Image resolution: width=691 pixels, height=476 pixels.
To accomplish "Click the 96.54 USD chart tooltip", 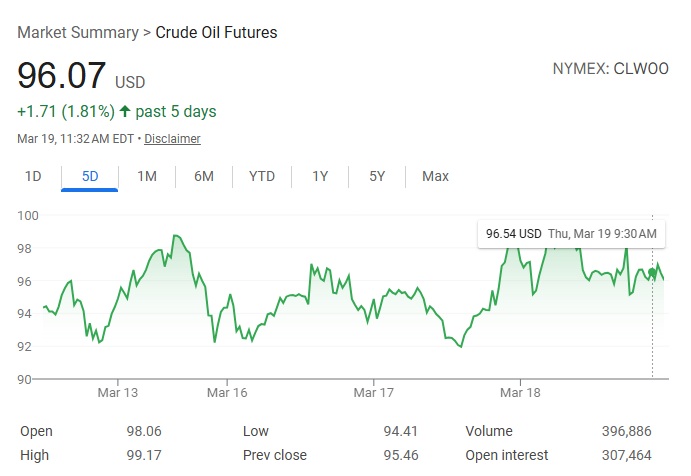I will 571,234.
